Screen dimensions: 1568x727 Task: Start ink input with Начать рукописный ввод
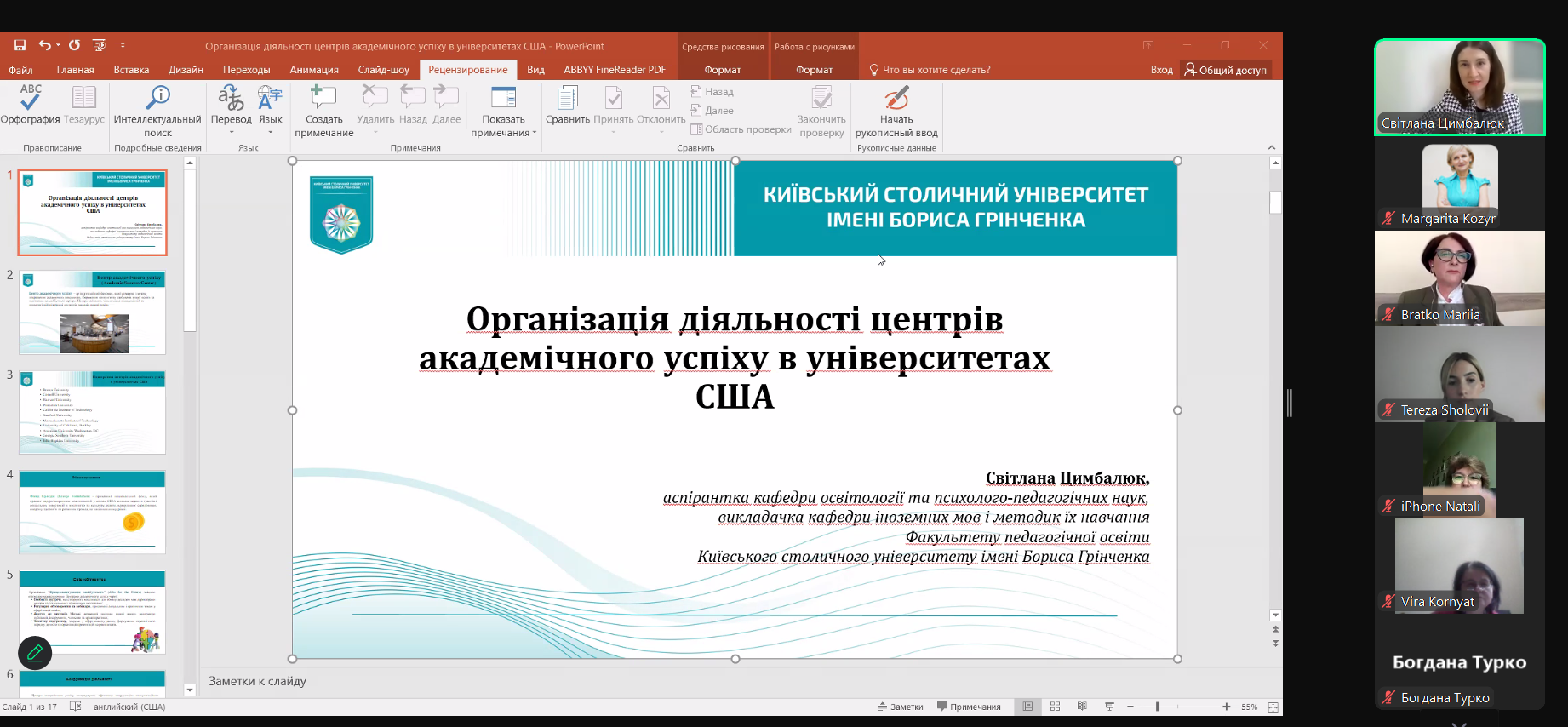[x=896, y=111]
